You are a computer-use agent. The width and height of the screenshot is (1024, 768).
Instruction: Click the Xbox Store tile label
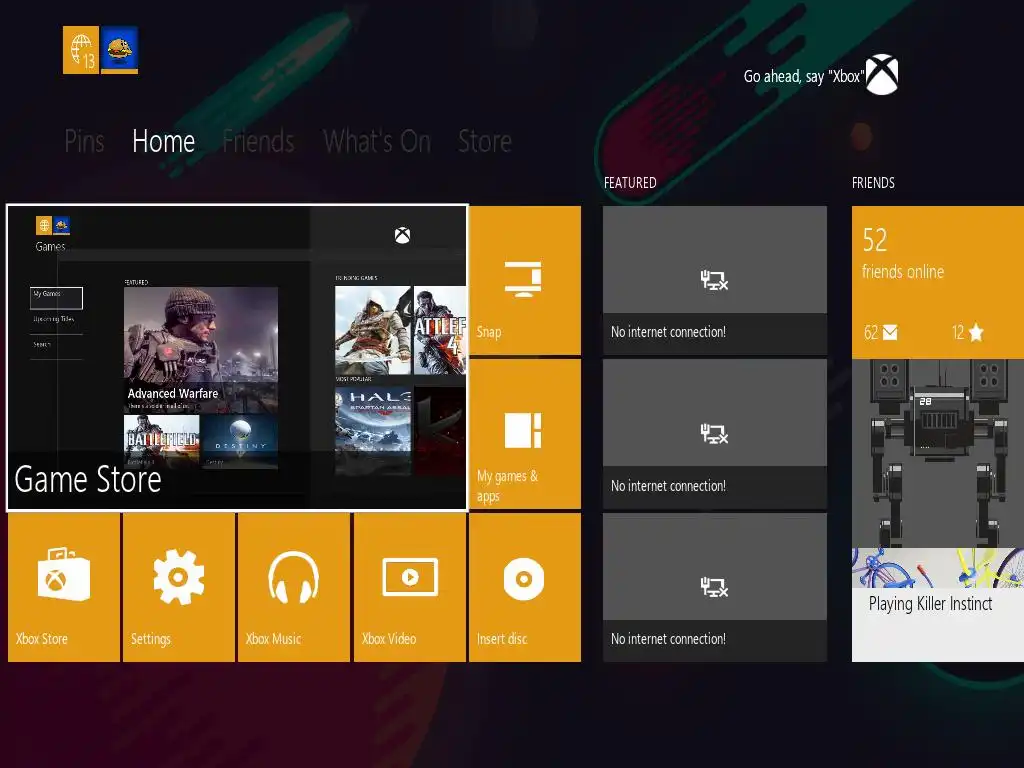[x=42, y=639]
